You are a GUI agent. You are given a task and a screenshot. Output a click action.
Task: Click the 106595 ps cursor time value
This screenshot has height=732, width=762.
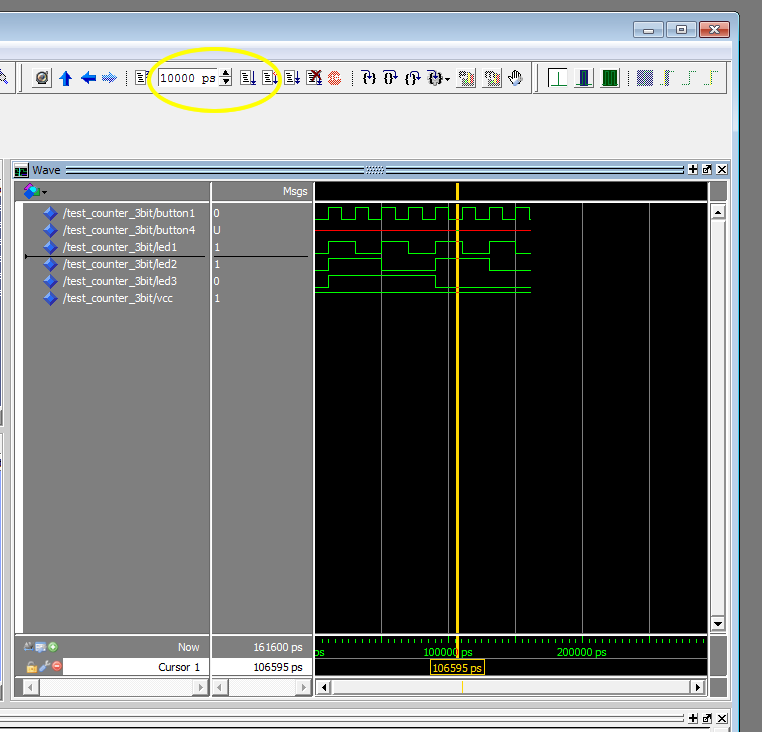click(278, 667)
